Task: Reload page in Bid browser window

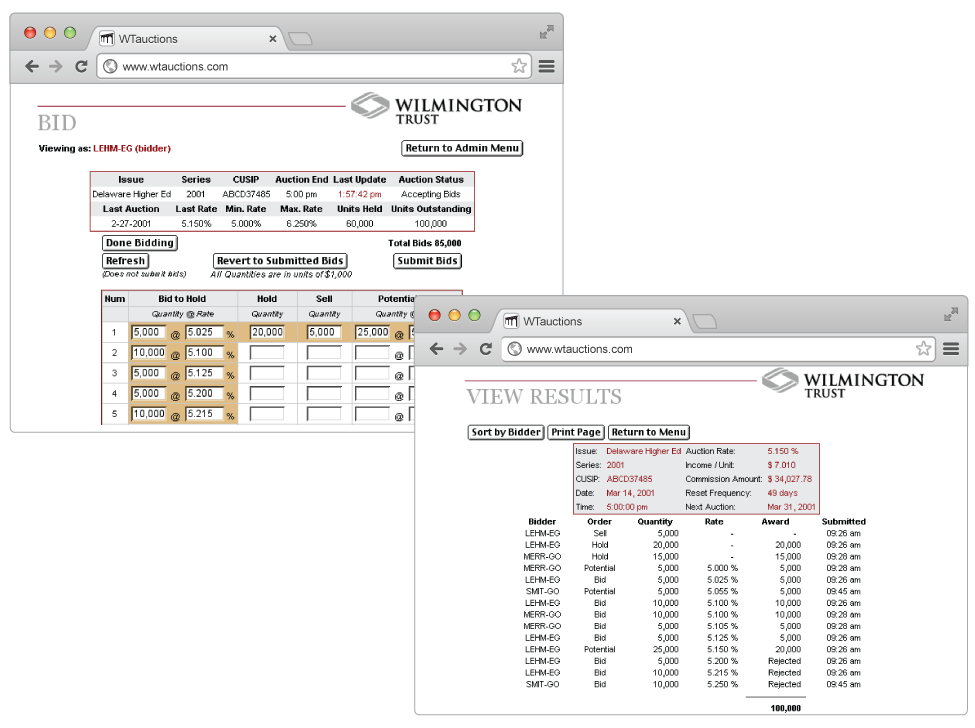Action: (81, 67)
